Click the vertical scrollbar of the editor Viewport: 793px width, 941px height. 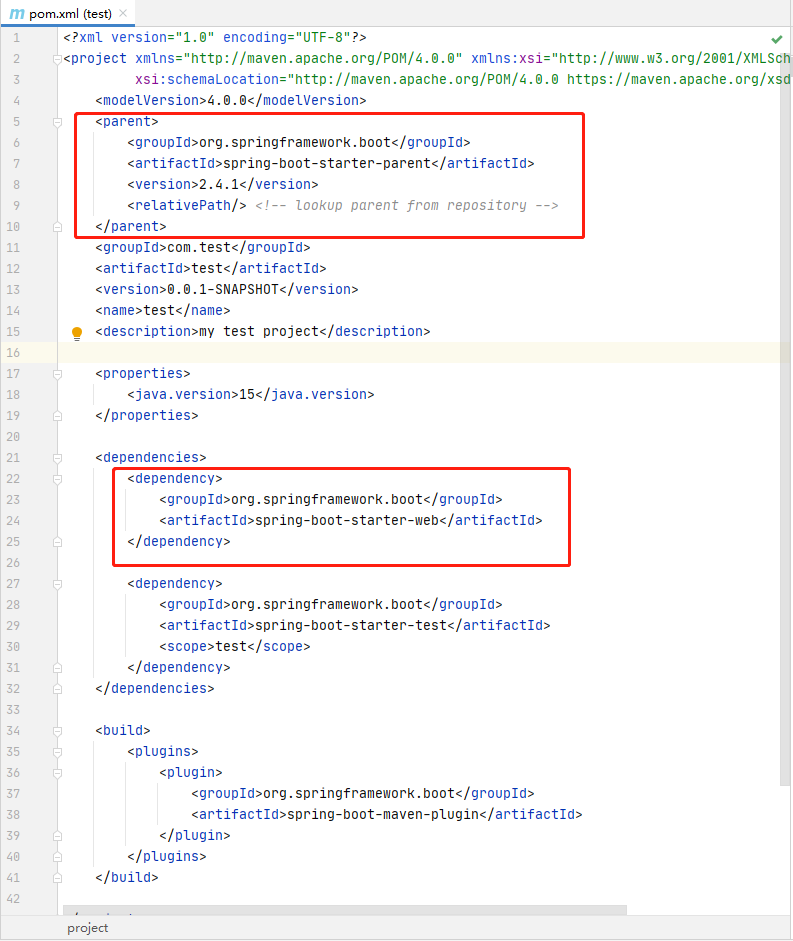click(785, 420)
